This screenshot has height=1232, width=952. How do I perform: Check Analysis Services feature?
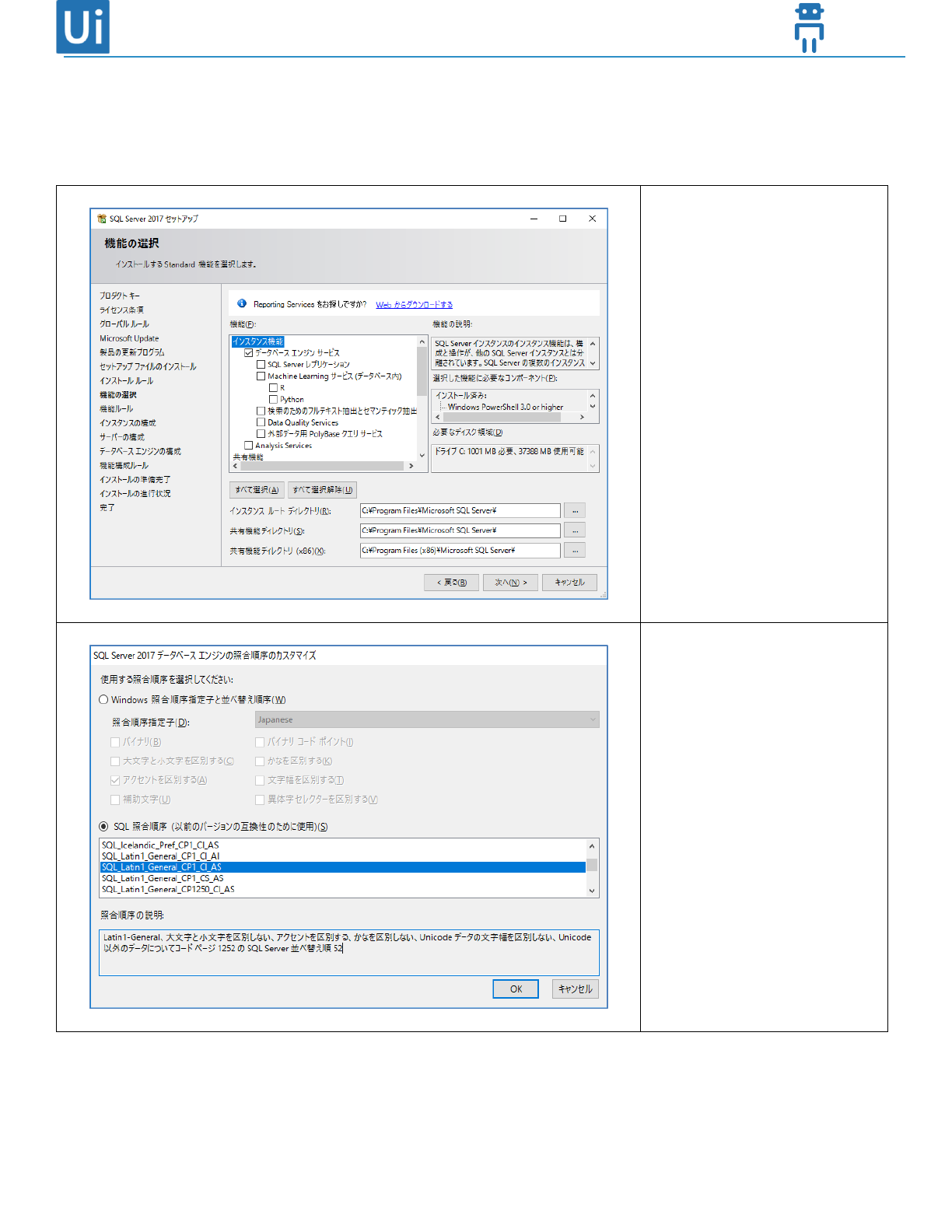point(249,446)
